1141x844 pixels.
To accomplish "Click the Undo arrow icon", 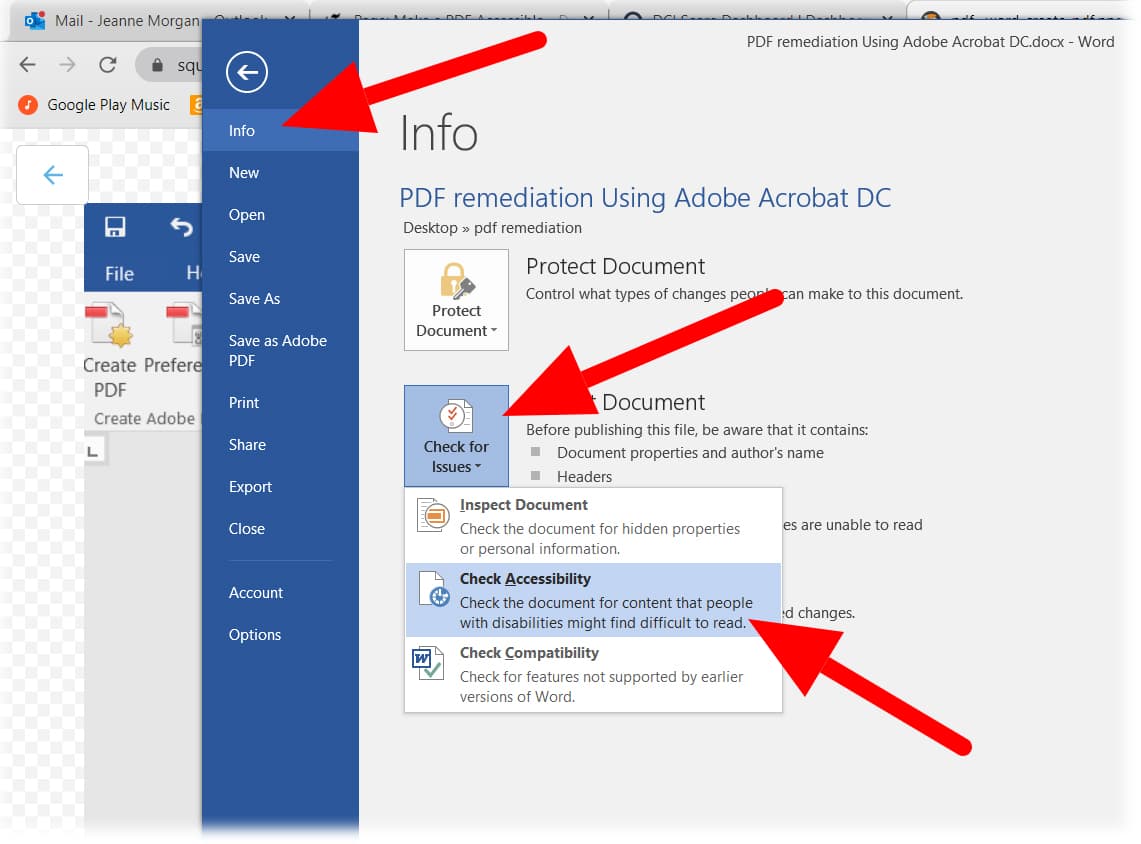I will tap(181, 228).
